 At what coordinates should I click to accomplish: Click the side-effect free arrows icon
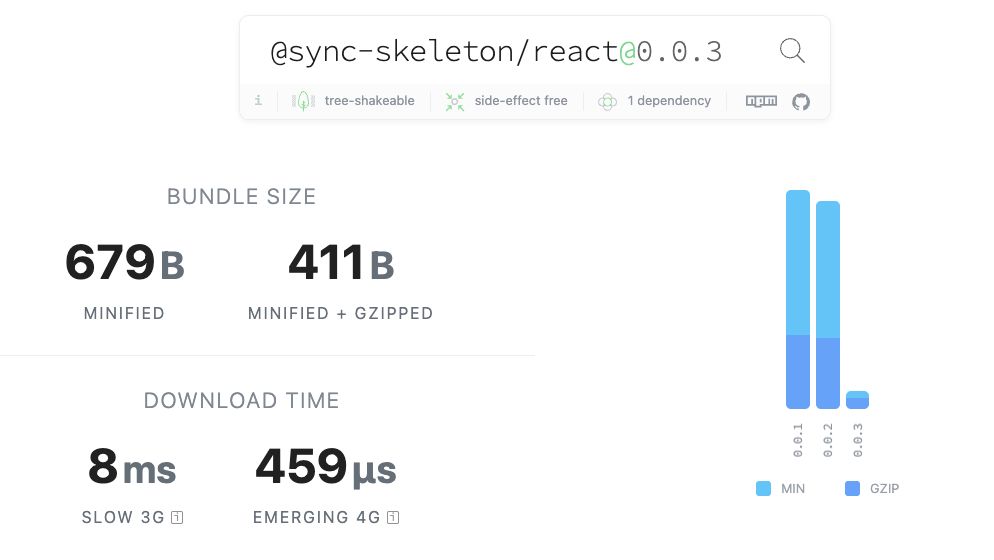pyautogui.click(x=455, y=101)
